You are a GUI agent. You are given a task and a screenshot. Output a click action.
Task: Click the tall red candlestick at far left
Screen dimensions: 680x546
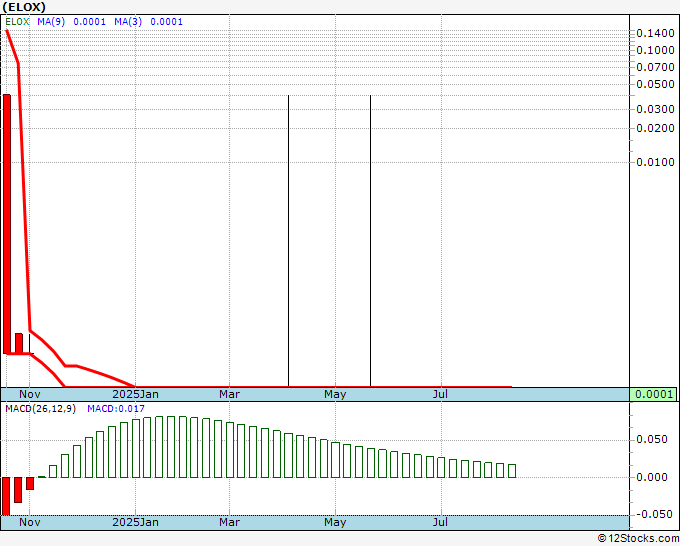(7, 224)
